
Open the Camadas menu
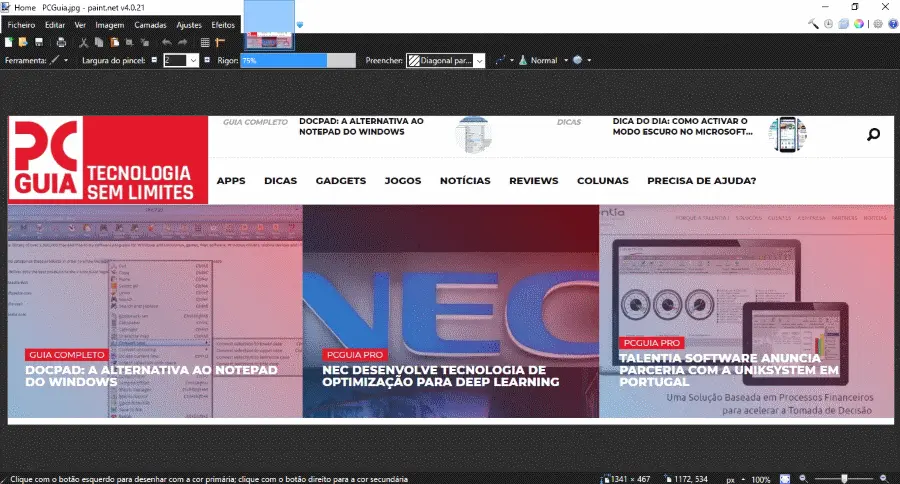(x=150, y=25)
